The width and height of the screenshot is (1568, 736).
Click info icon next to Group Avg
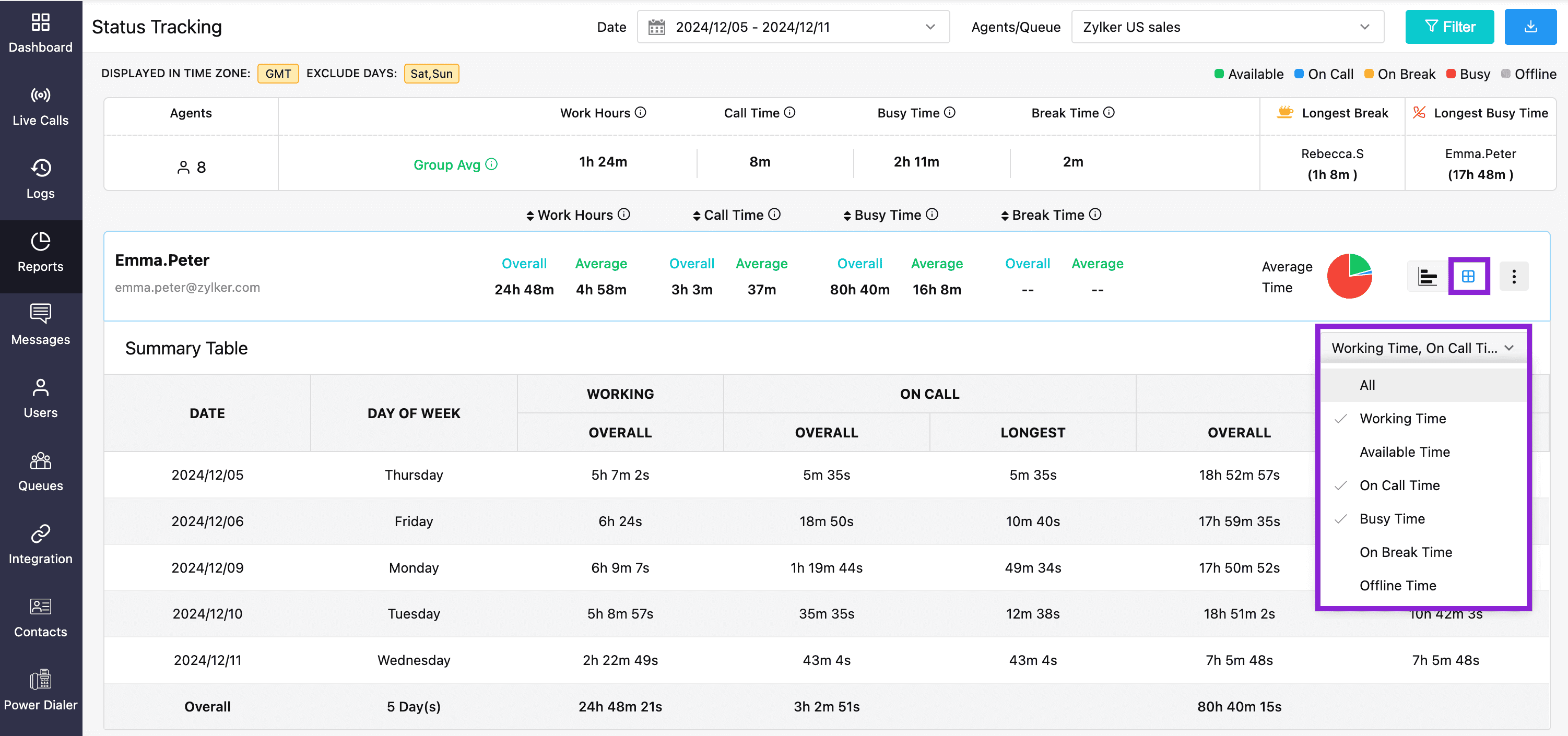coord(492,164)
